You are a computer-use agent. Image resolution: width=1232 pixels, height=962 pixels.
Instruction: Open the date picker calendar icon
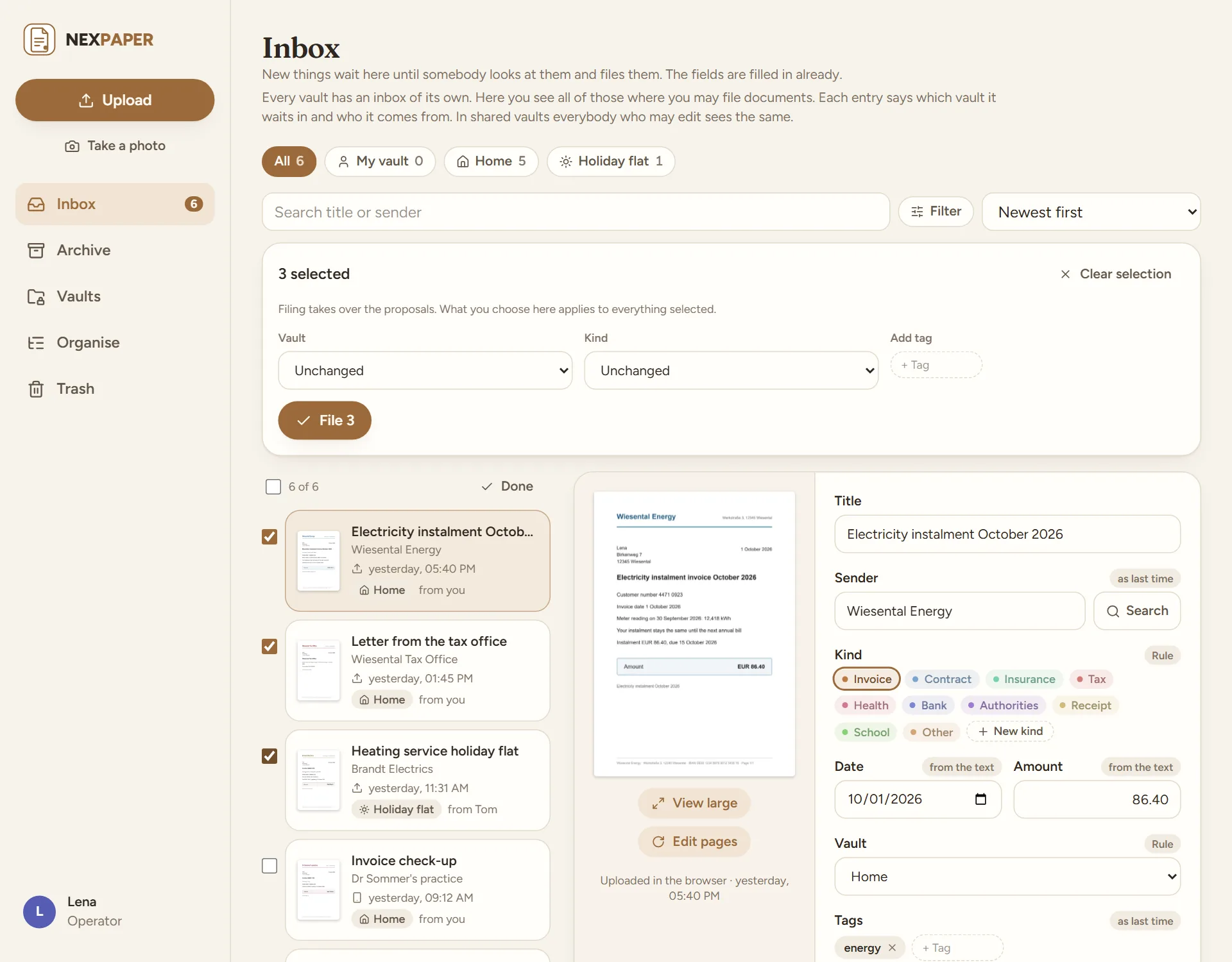(x=980, y=799)
